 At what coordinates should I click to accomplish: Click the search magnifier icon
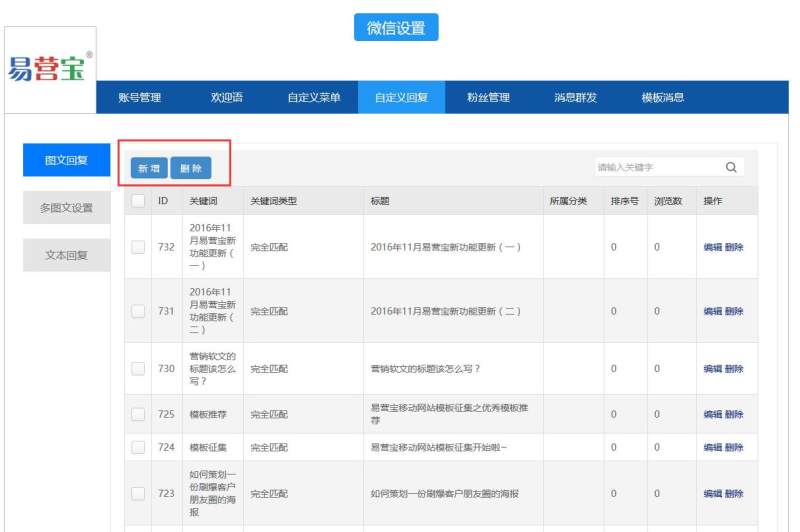point(731,168)
